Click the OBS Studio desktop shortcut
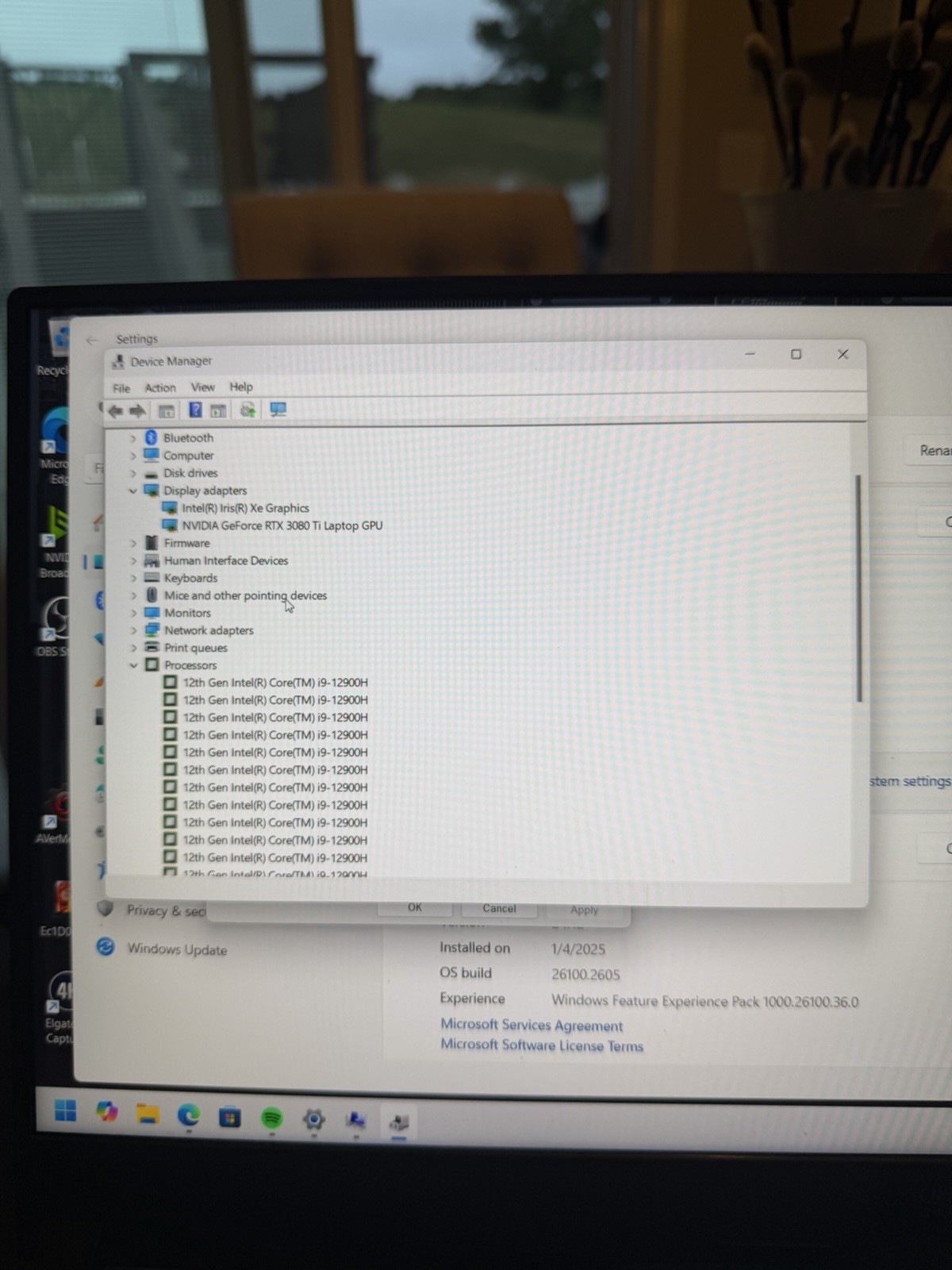The image size is (952, 1270). 55,627
